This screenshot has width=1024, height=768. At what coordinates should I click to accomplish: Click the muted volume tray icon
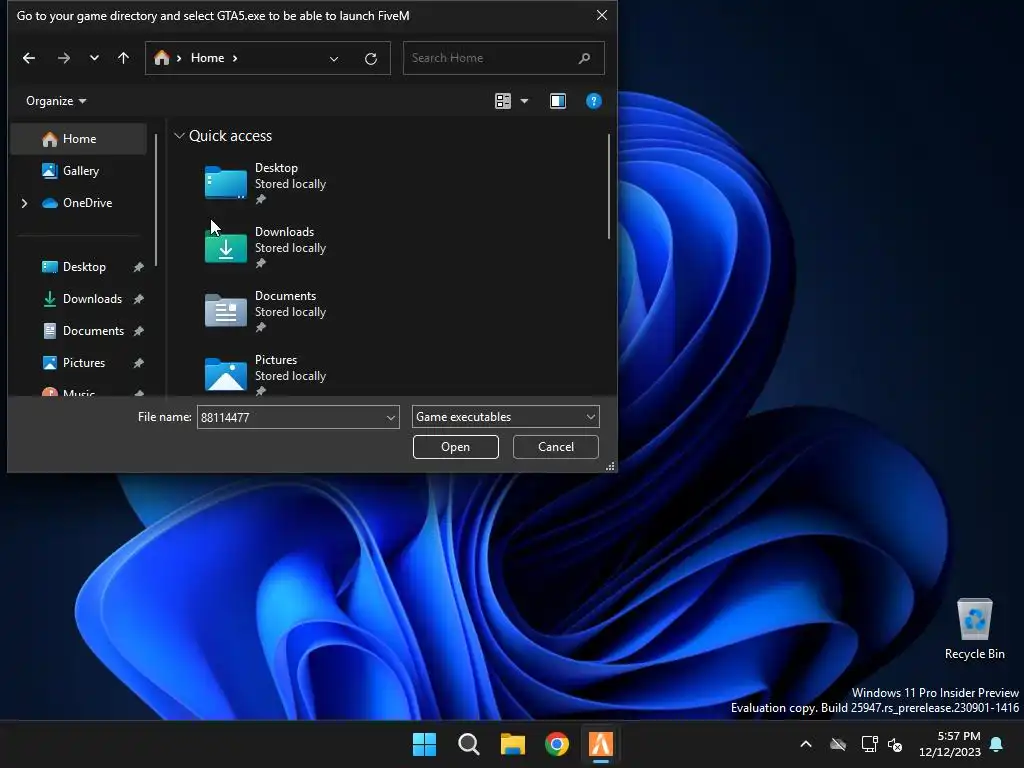pyautogui.click(x=895, y=744)
